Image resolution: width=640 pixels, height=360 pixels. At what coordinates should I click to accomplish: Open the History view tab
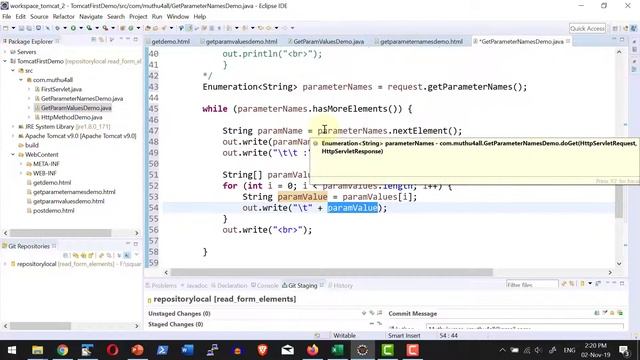pos(340,285)
